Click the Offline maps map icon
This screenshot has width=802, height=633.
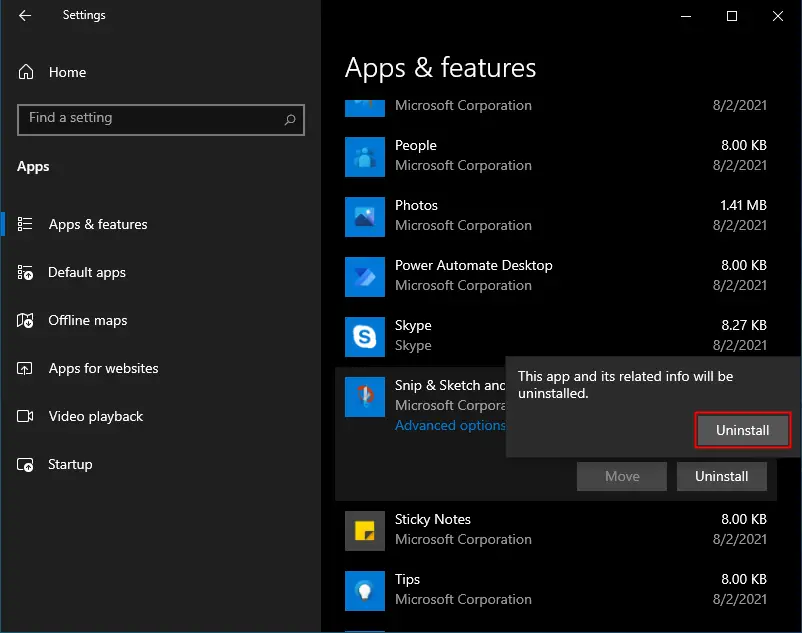pyautogui.click(x=25, y=320)
